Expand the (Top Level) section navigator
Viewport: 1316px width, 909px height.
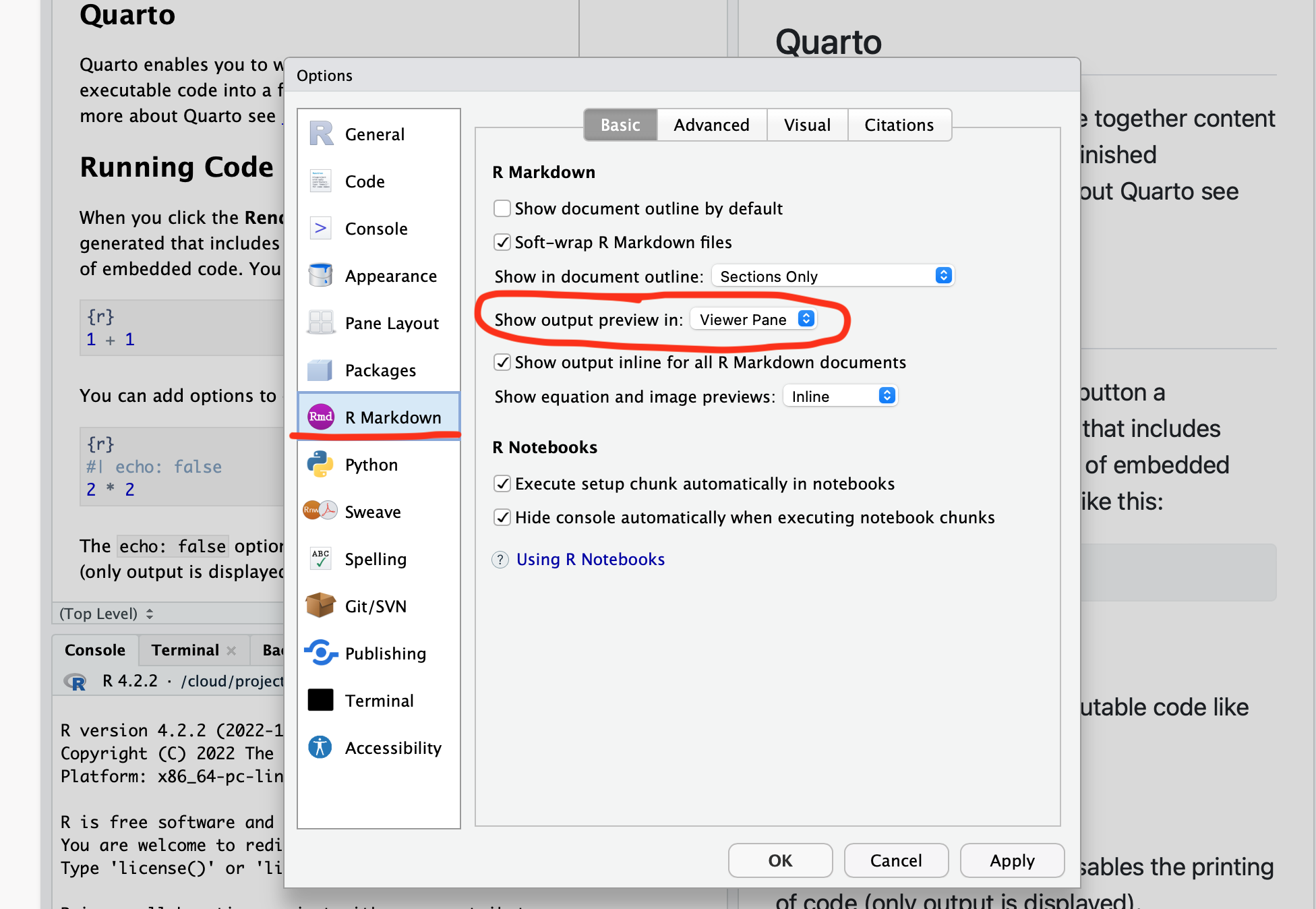[107, 614]
